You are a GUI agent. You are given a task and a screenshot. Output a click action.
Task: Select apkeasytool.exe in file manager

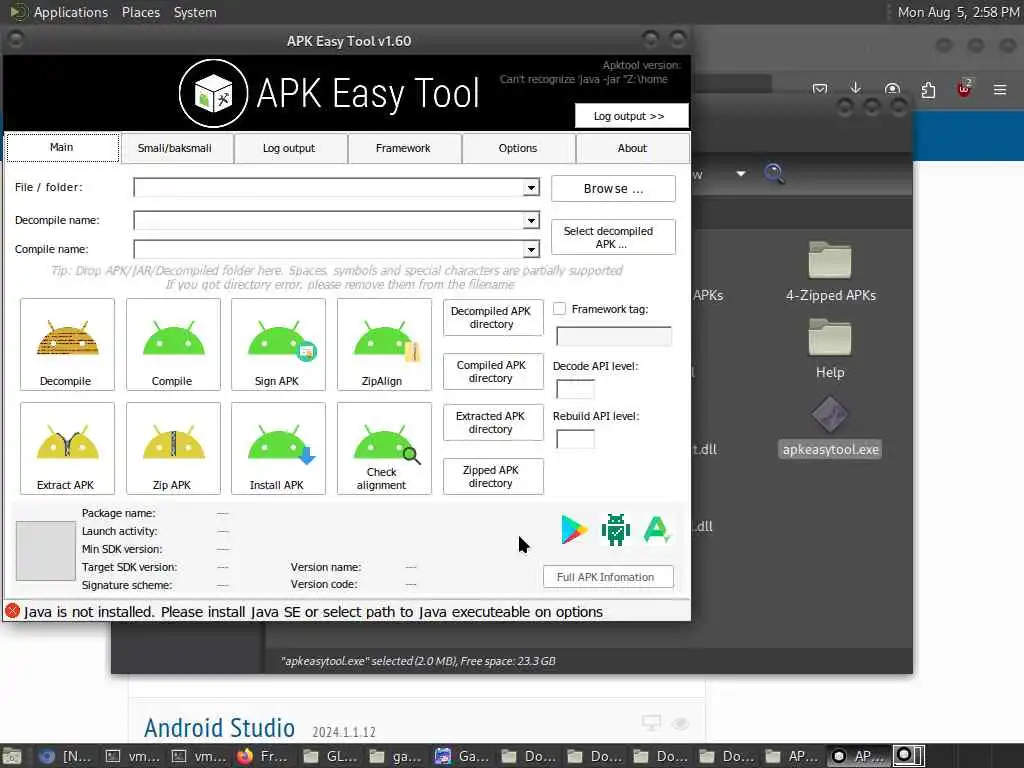(830, 427)
